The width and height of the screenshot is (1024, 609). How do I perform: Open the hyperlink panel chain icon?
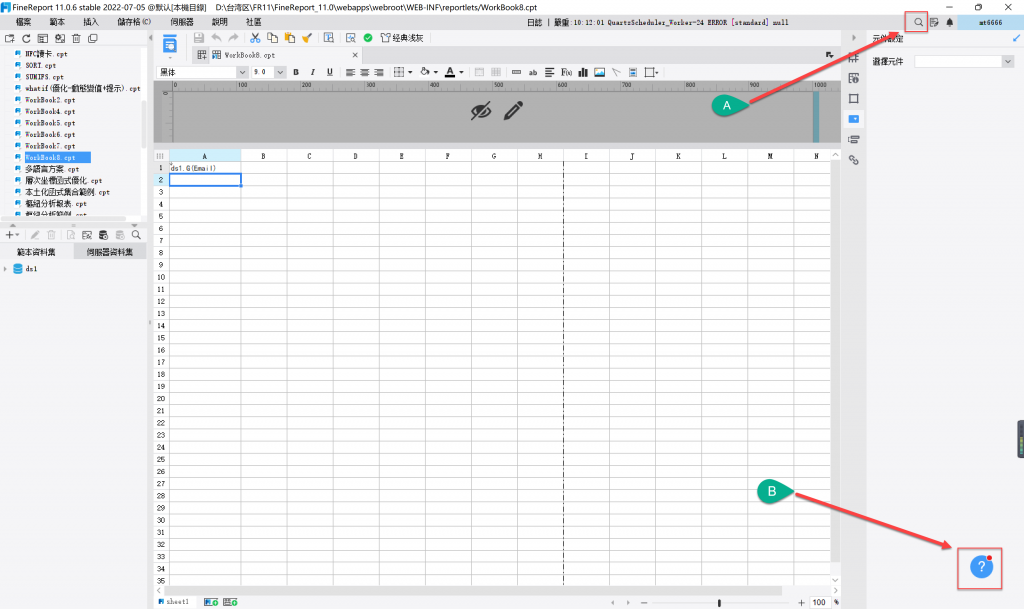tap(854, 160)
